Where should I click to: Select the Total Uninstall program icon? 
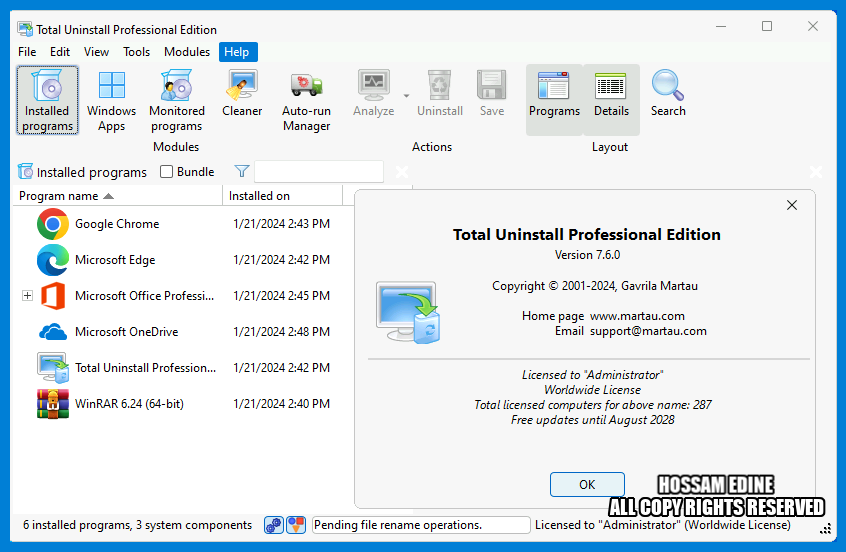tap(52, 367)
